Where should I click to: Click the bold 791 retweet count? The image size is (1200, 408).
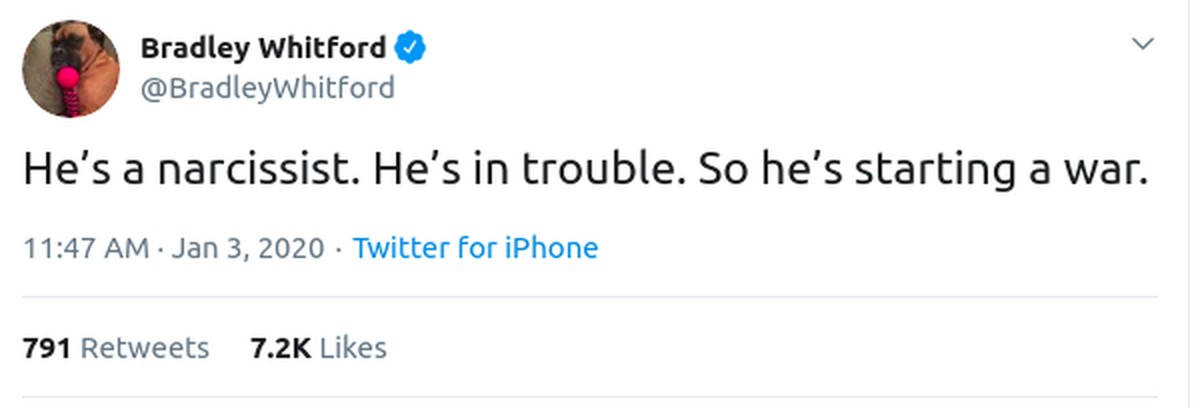pos(46,348)
